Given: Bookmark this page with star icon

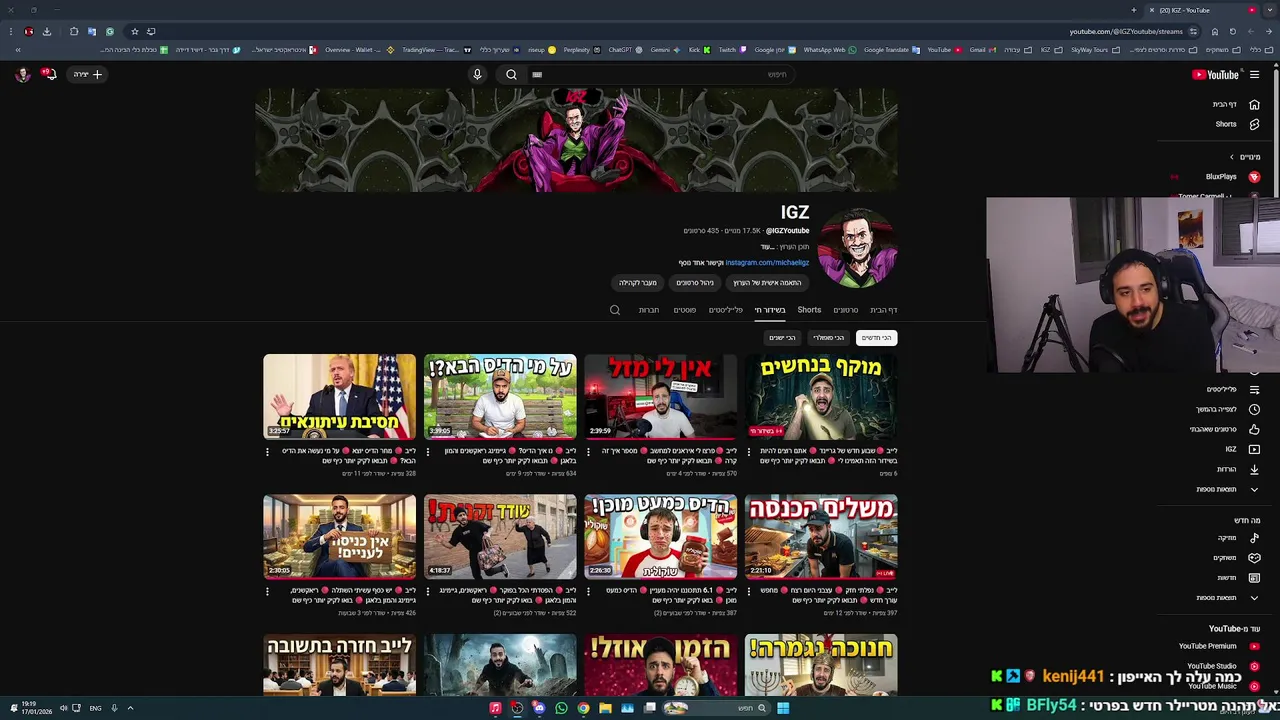Looking at the screenshot, I should pyautogui.click(x=134, y=31).
